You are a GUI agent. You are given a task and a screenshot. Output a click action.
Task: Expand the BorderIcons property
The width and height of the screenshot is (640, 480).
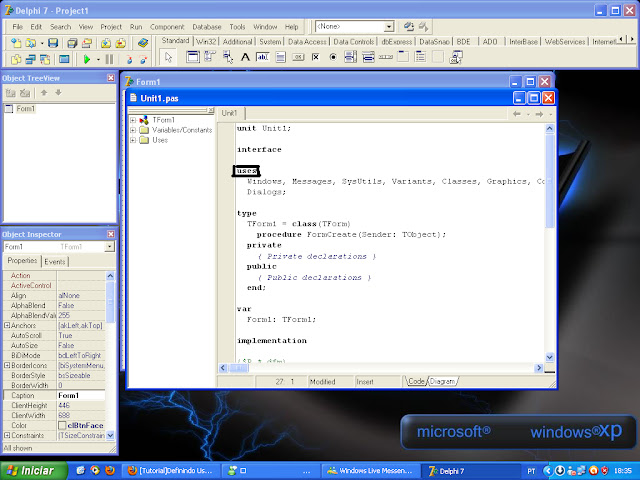[x=7, y=365]
